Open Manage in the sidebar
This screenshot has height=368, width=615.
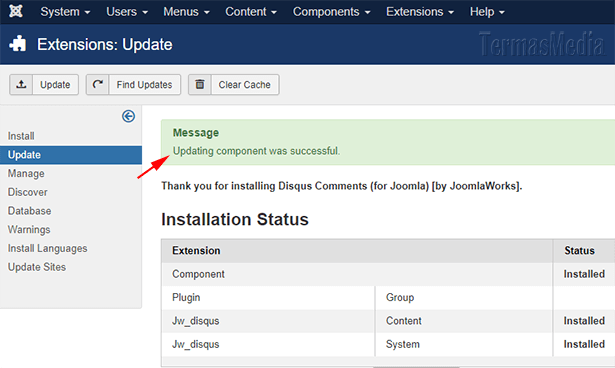[x=26, y=173]
